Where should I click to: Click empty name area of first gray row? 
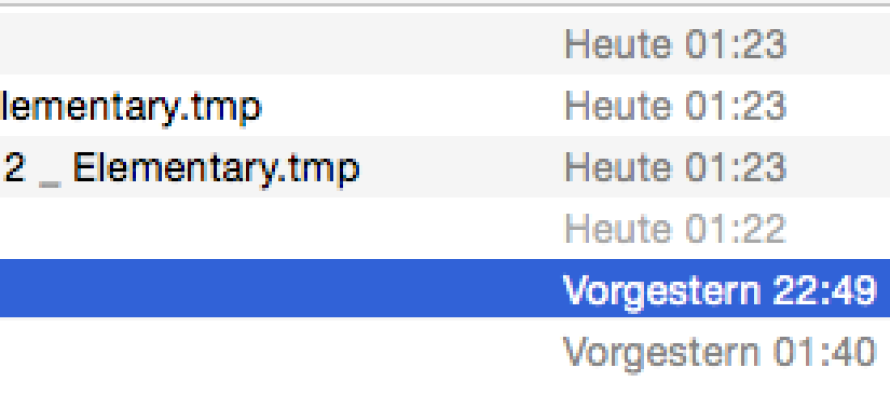pyautogui.click(x=272, y=44)
